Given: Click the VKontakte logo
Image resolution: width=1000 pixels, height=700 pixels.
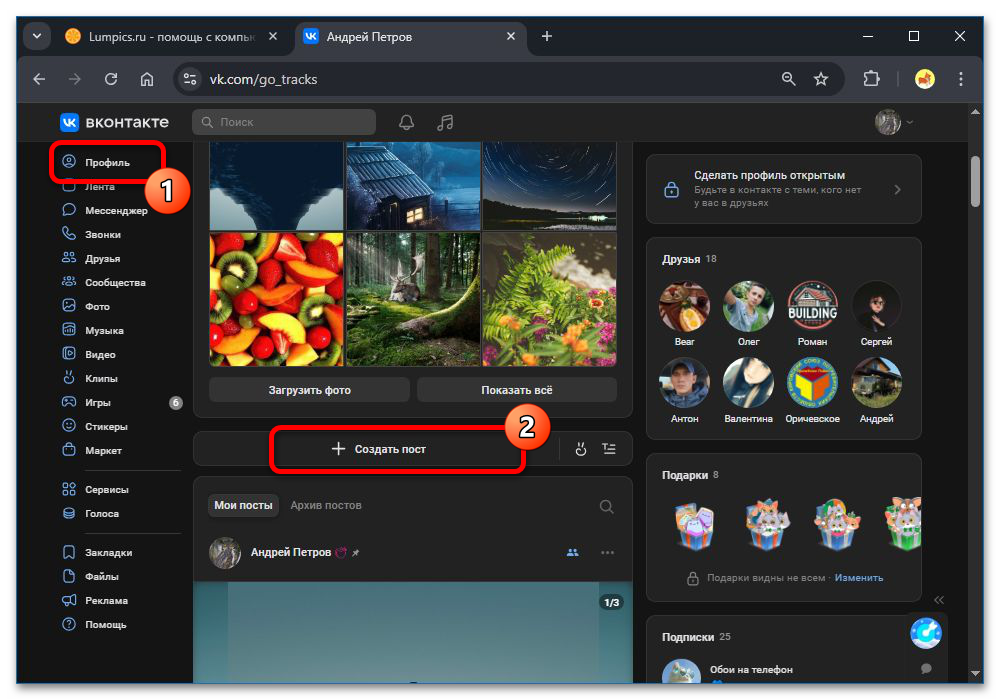Looking at the screenshot, I should click(115, 122).
